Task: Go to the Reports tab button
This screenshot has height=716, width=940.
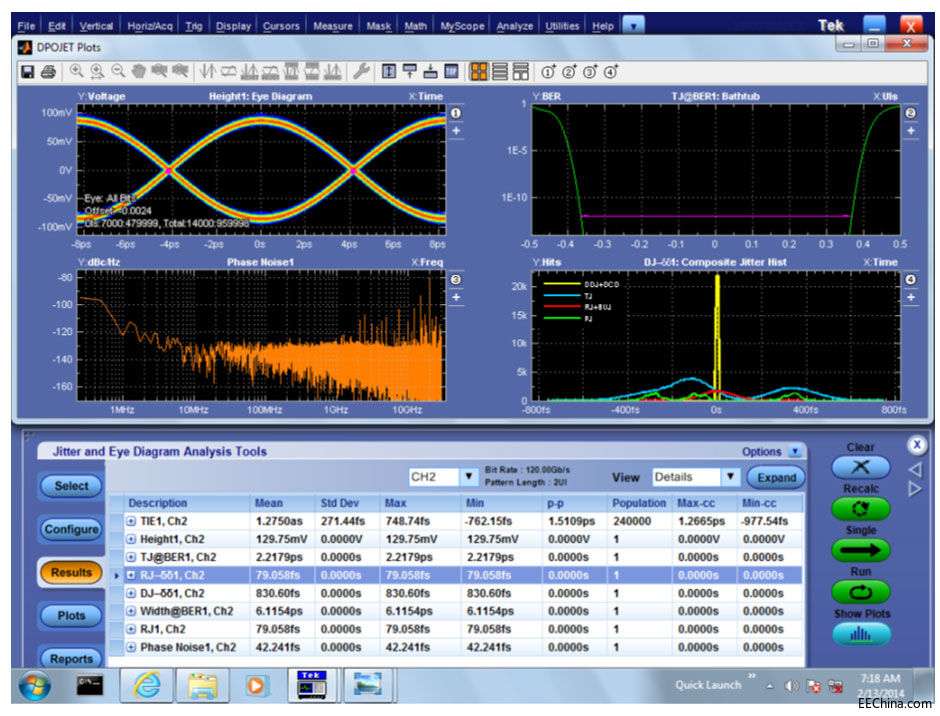Action: click(71, 658)
